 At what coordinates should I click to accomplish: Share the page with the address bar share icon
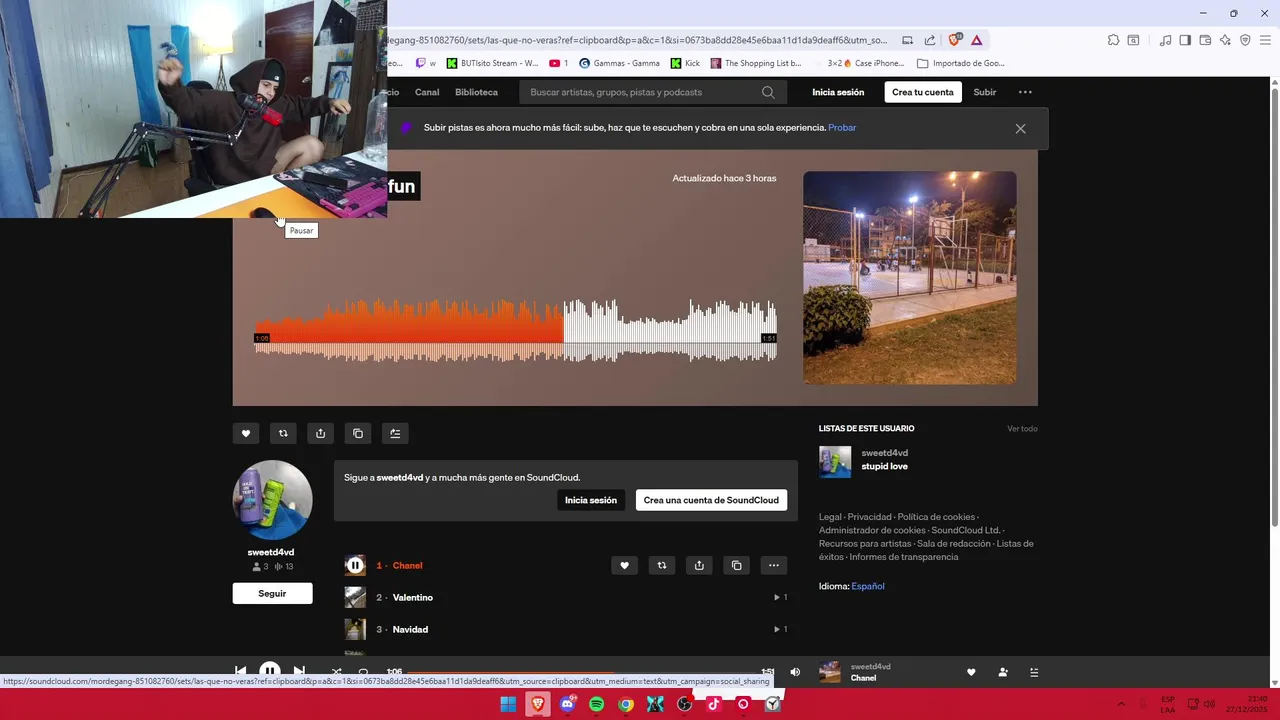tap(930, 40)
